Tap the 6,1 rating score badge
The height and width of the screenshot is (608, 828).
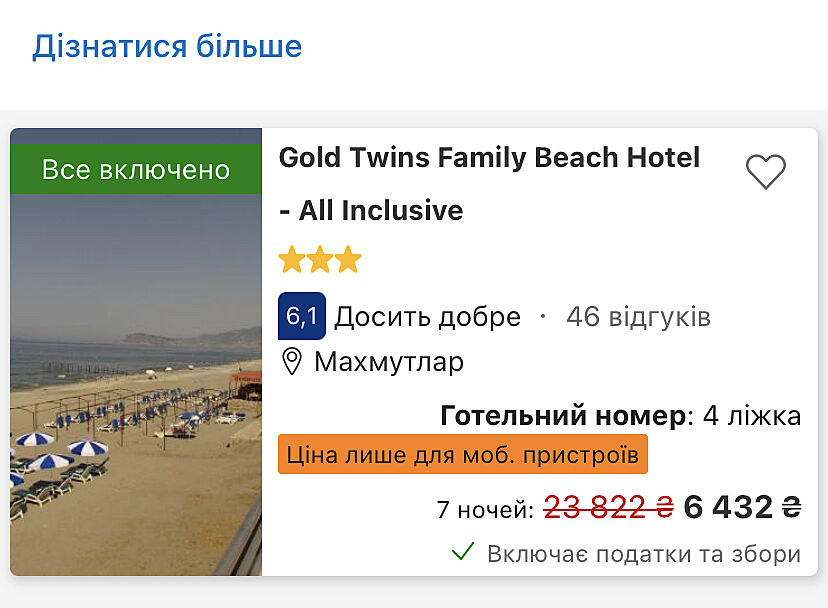(301, 317)
